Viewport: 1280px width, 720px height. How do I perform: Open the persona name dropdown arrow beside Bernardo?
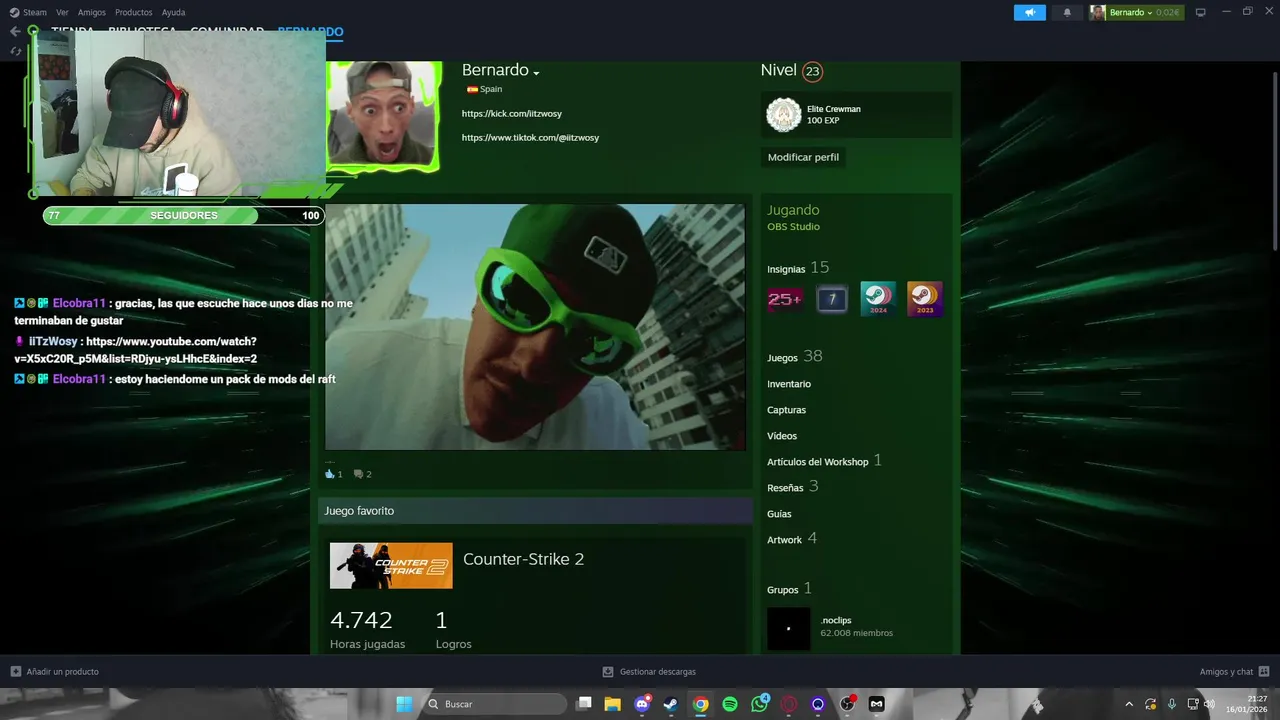[536, 73]
